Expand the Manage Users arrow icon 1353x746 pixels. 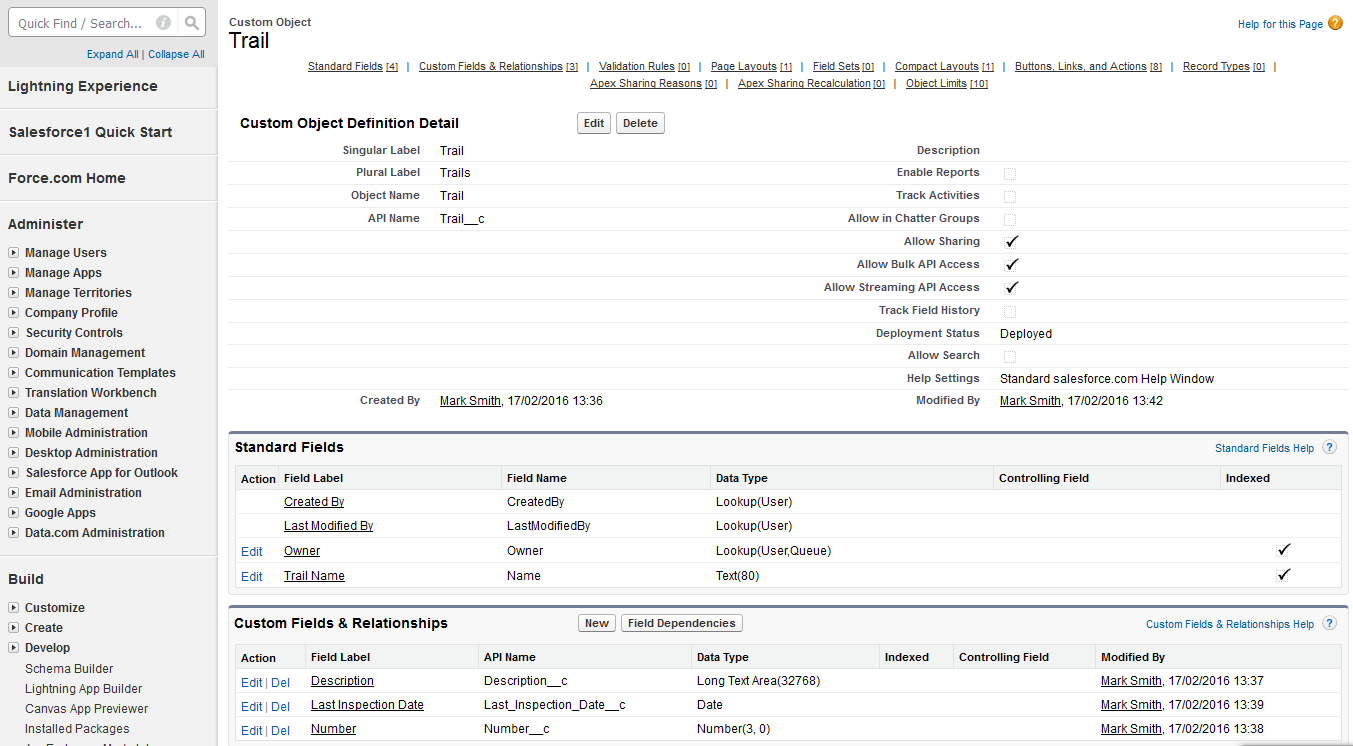(x=14, y=253)
